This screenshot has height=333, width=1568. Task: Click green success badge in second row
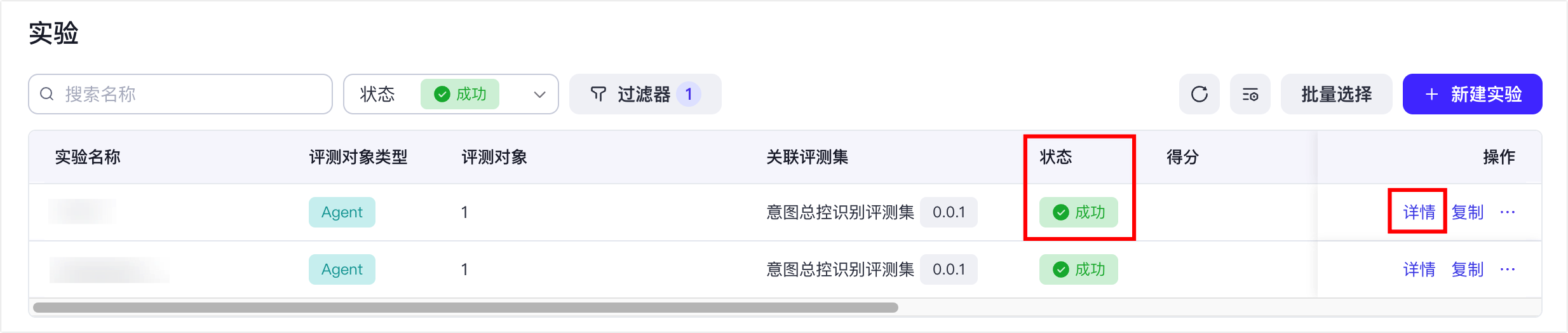point(1078,269)
